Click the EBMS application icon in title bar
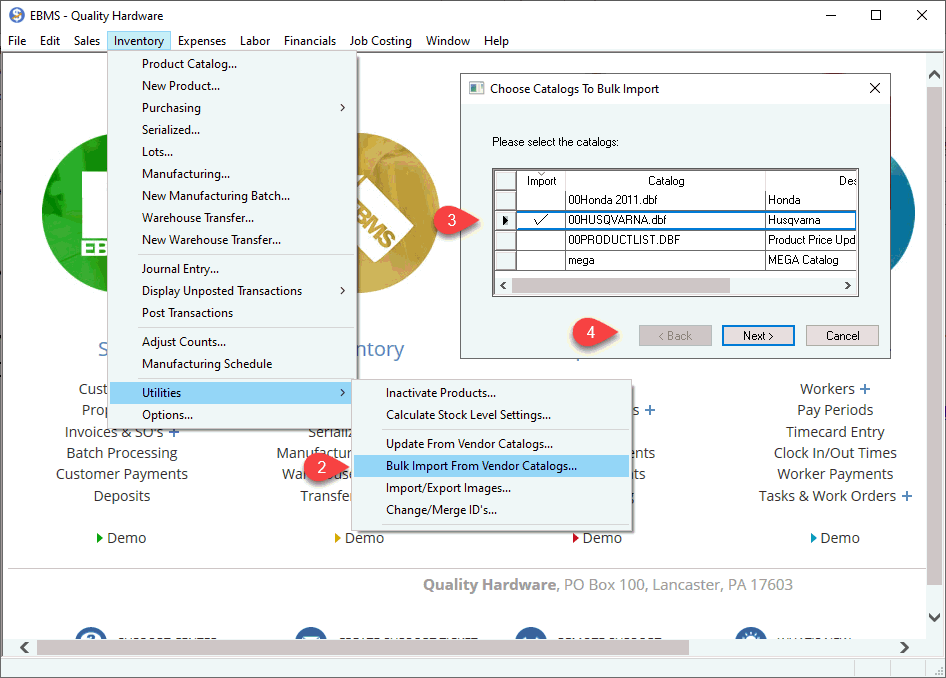The height and width of the screenshot is (678, 946). (x=16, y=15)
